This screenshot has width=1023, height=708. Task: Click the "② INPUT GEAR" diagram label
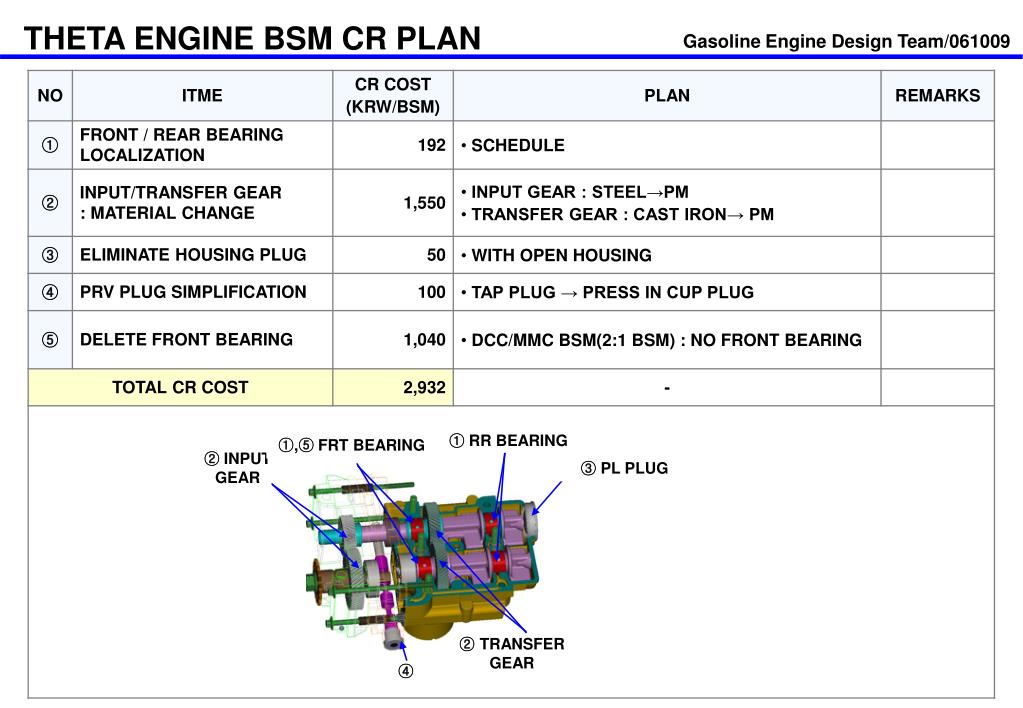pyautogui.click(x=236, y=468)
